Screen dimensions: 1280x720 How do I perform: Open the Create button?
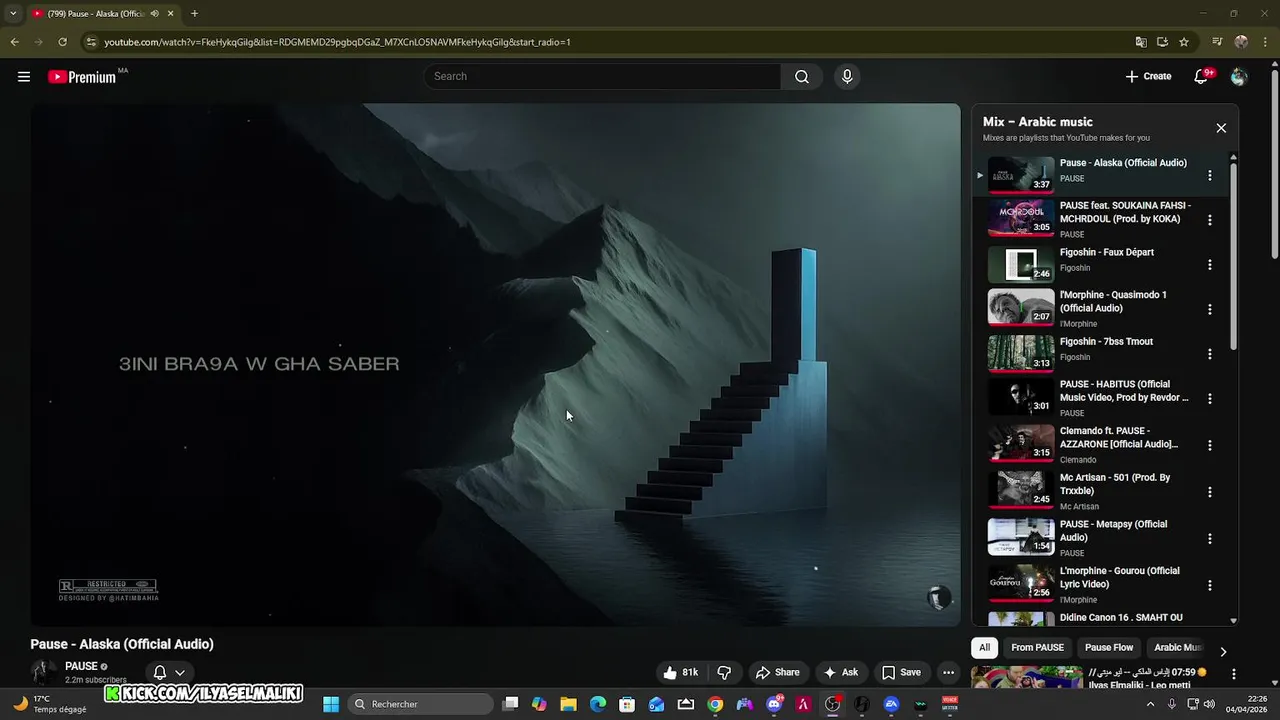click(x=1148, y=77)
